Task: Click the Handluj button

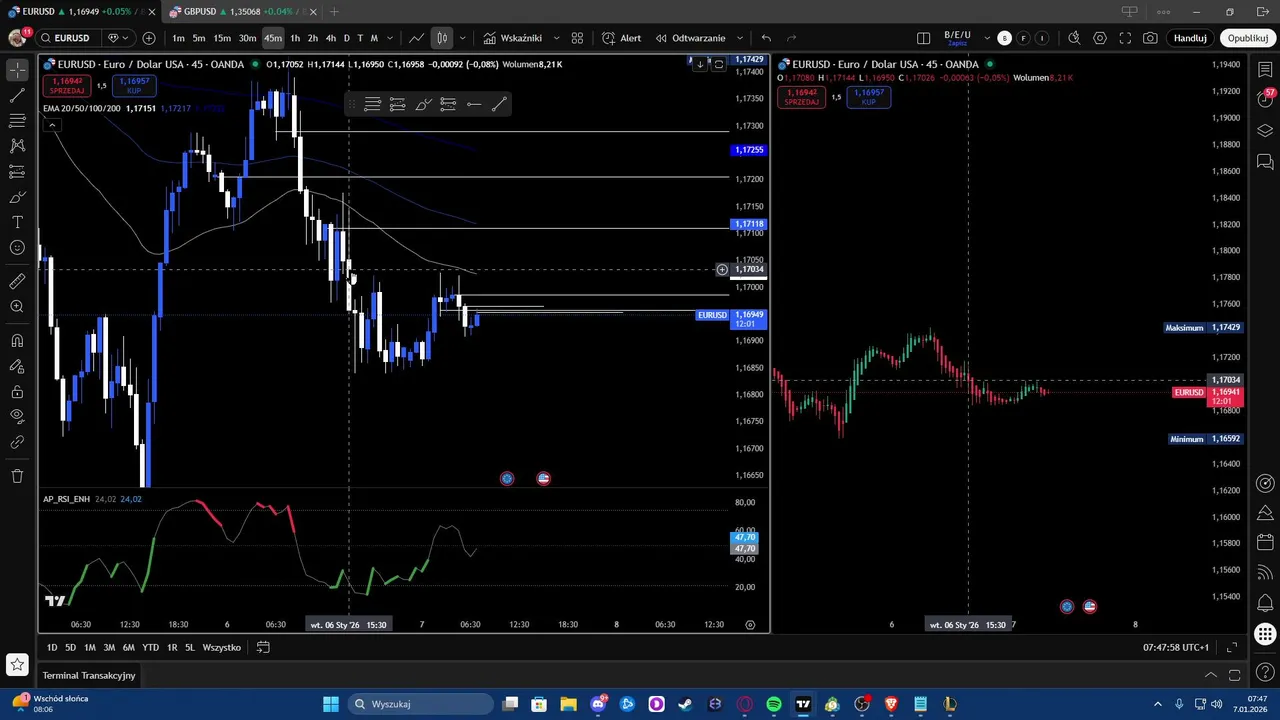Action: (x=1190, y=38)
